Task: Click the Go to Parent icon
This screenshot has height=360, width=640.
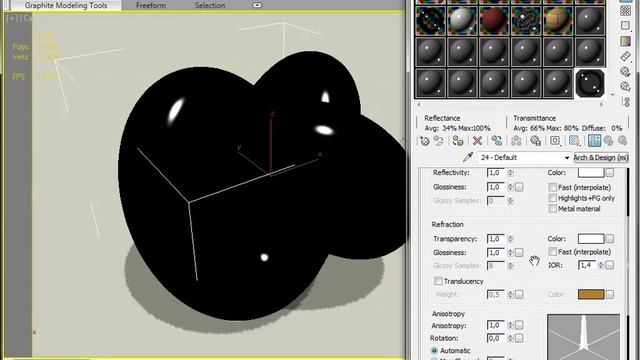Action: 609,141
